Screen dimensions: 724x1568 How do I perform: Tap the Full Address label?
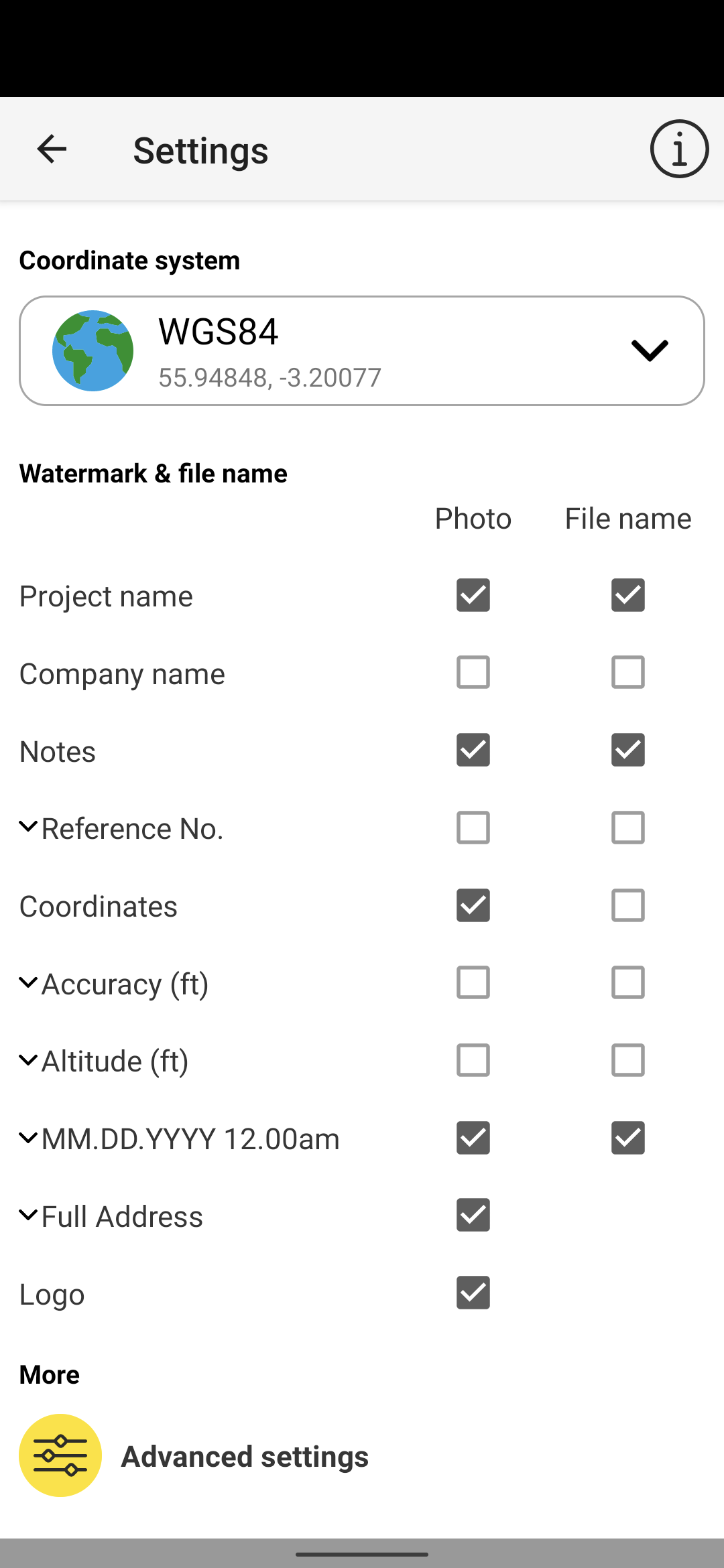click(122, 1216)
